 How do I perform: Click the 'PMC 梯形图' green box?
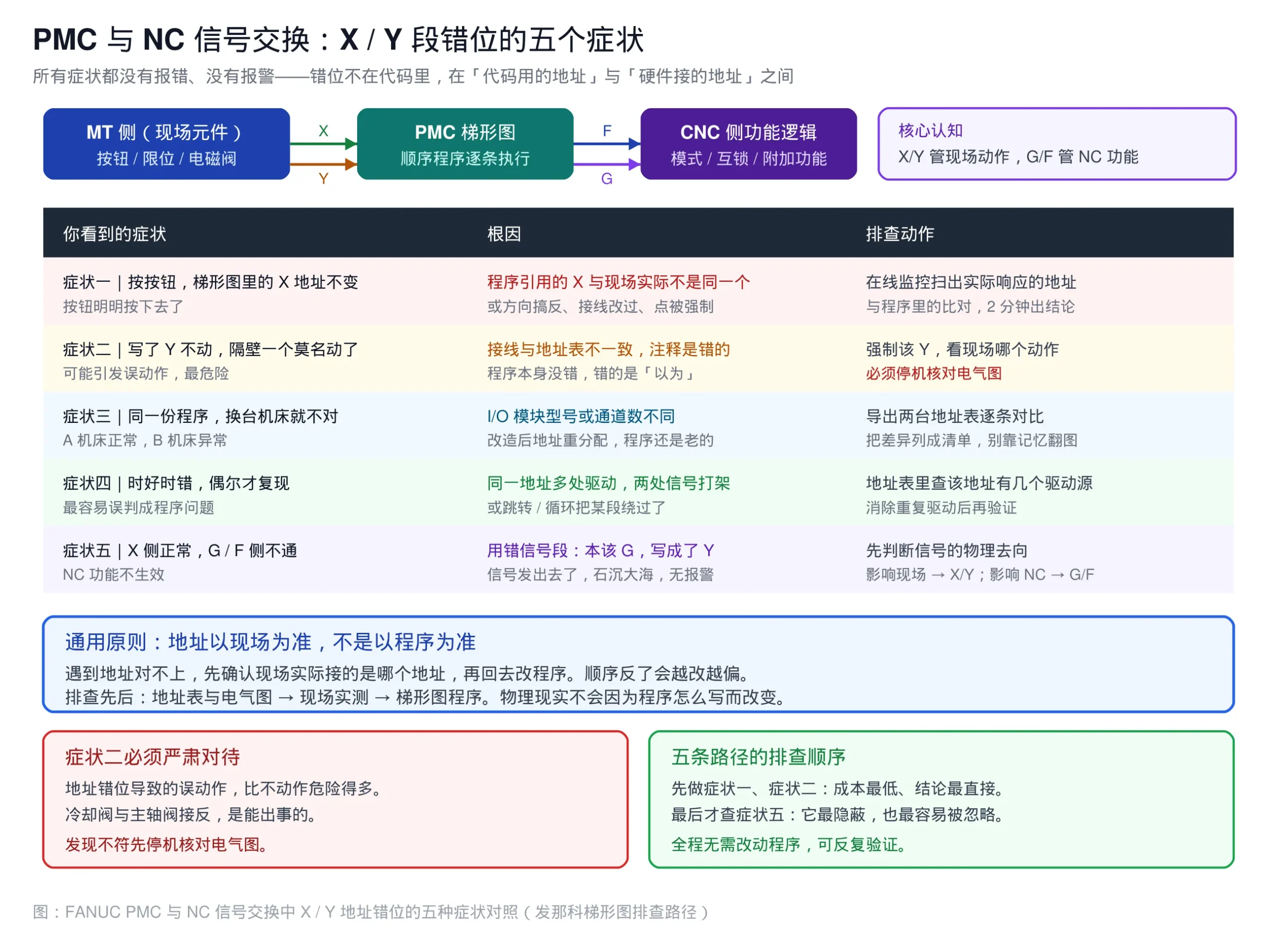[464, 144]
